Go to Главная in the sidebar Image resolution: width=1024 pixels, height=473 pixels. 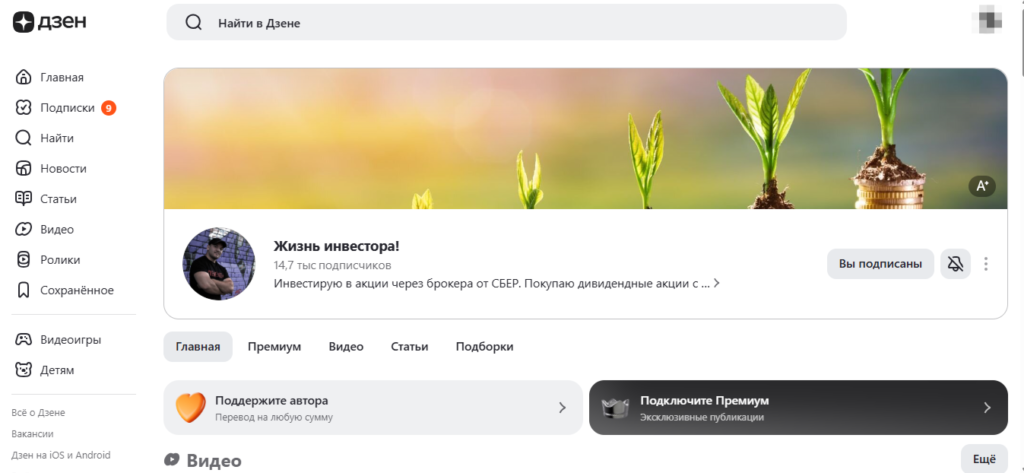pyautogui.click(x=61, y=77)
